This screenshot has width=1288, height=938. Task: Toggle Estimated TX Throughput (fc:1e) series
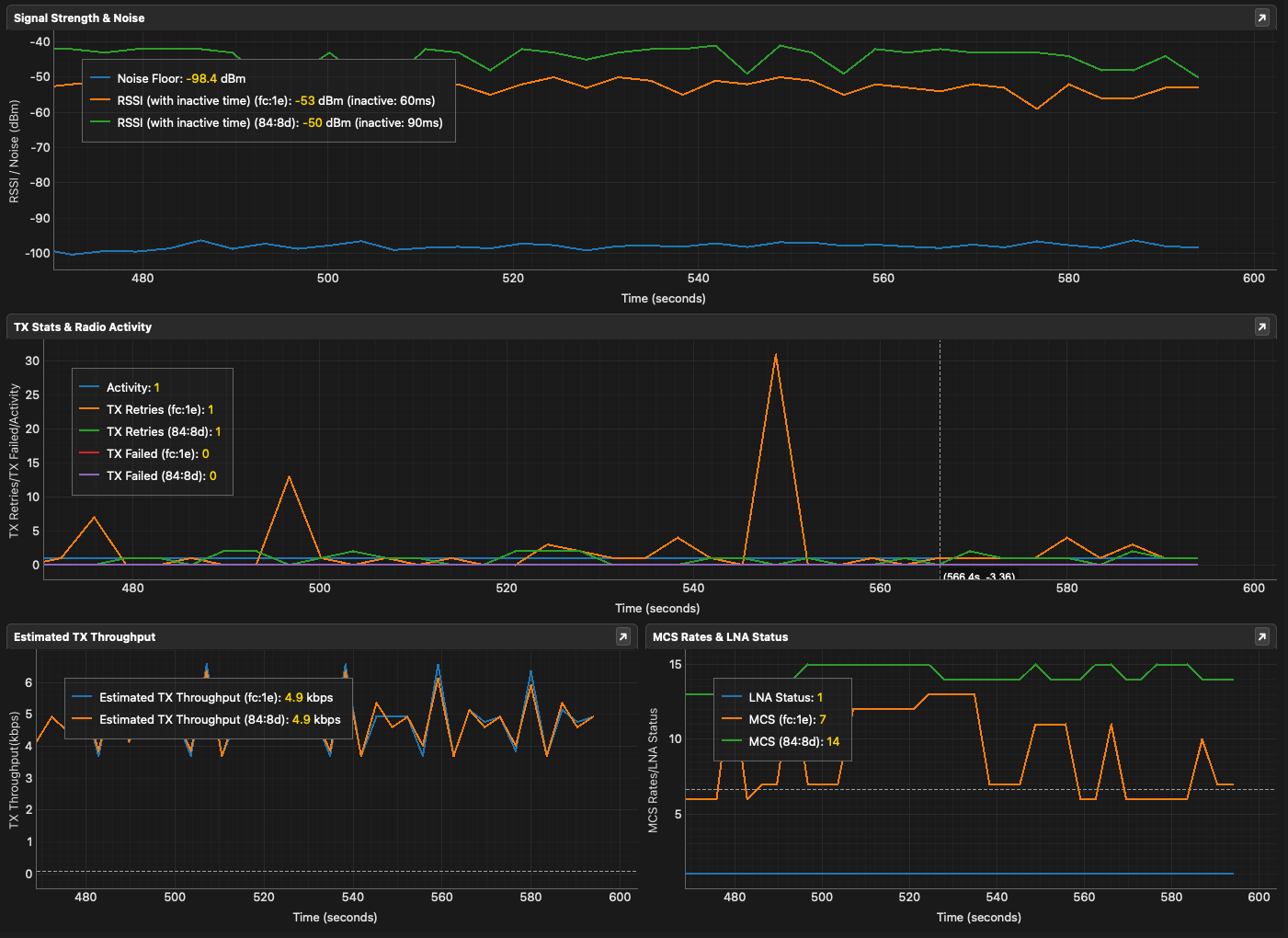[216, 698]
